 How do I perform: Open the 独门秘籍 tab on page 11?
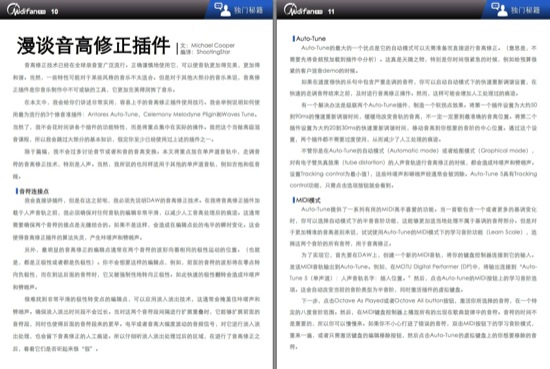click(x=525, y=10)
